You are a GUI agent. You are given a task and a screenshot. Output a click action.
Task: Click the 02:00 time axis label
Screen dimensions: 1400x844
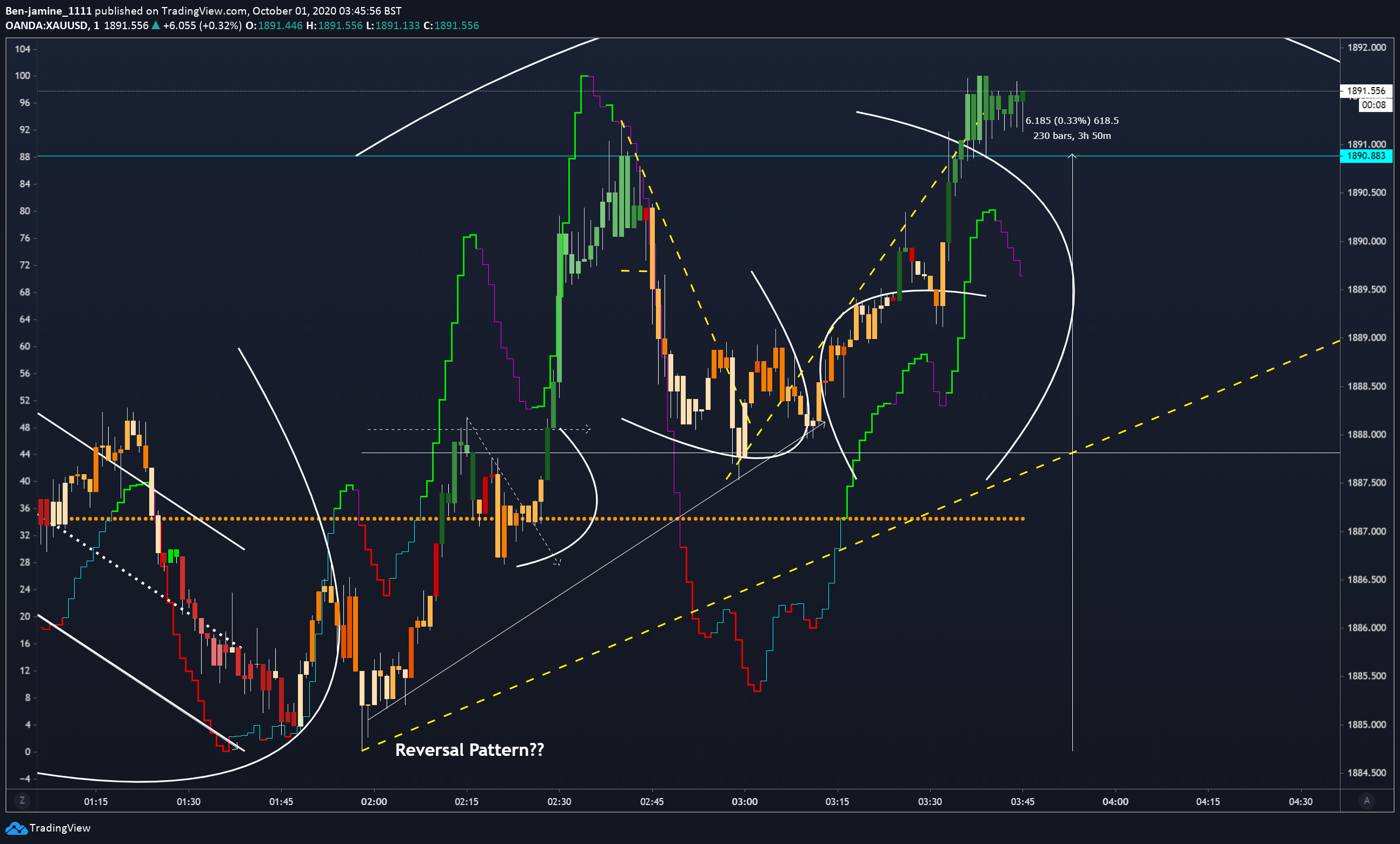click(374, 801)
